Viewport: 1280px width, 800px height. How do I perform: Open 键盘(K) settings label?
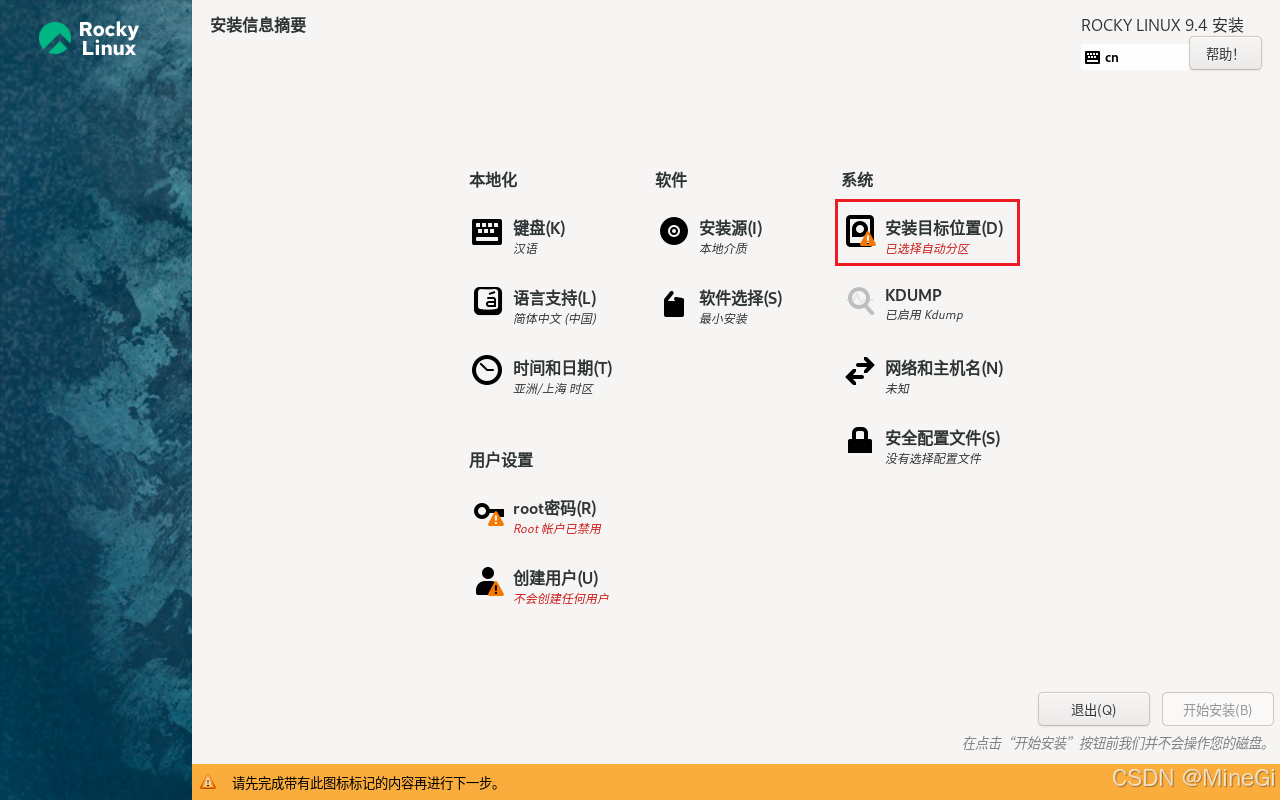pos(539,228)
